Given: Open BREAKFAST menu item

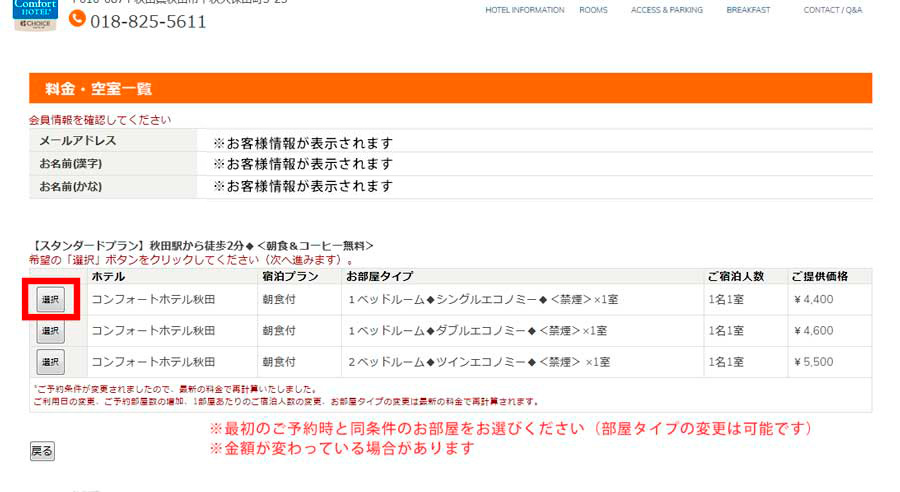Looking at the screenshot, I should point(748,10).
